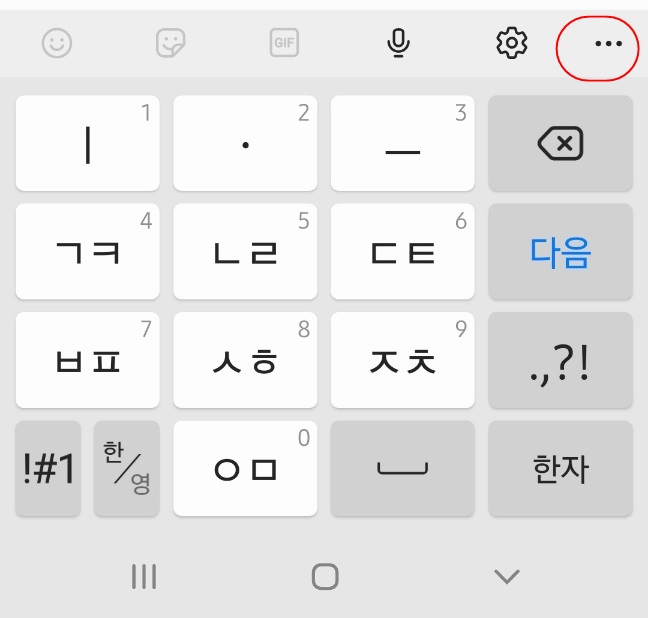Tap the ㅅㅎ key numbered 8
Screen dimensions: 648x618
tap(245, 360)
